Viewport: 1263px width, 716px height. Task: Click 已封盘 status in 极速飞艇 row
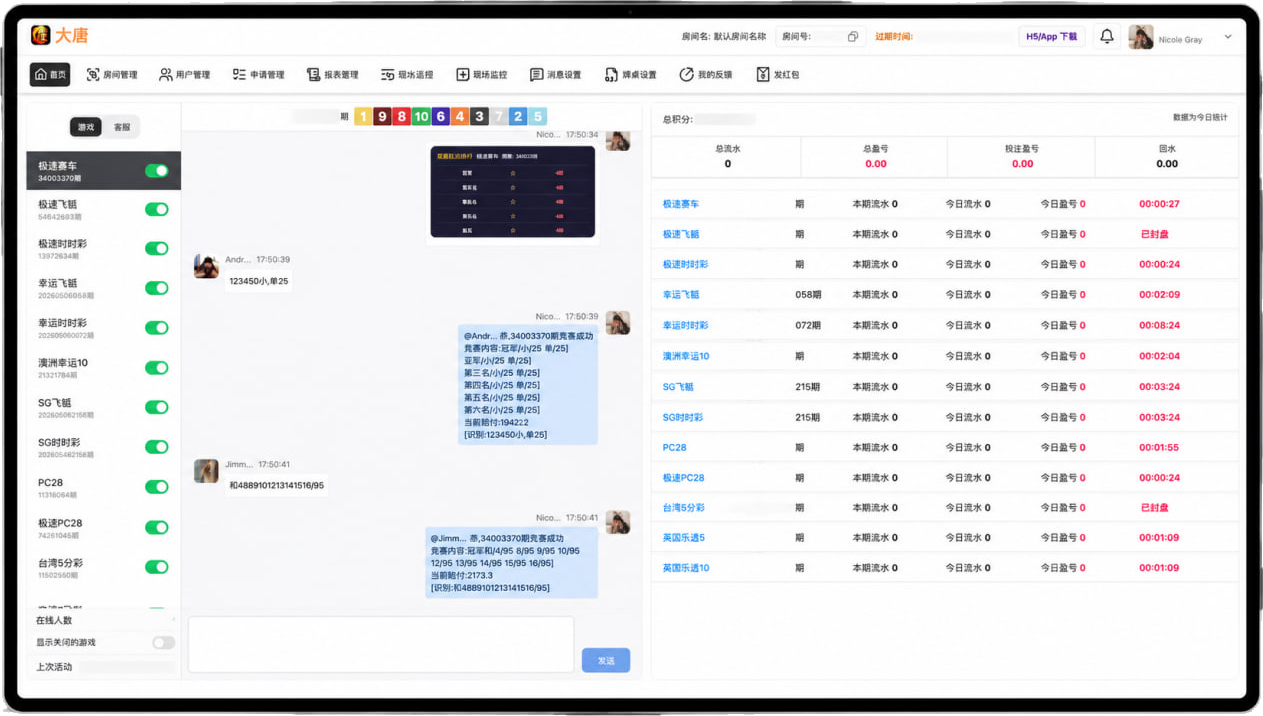[1155, 234]
